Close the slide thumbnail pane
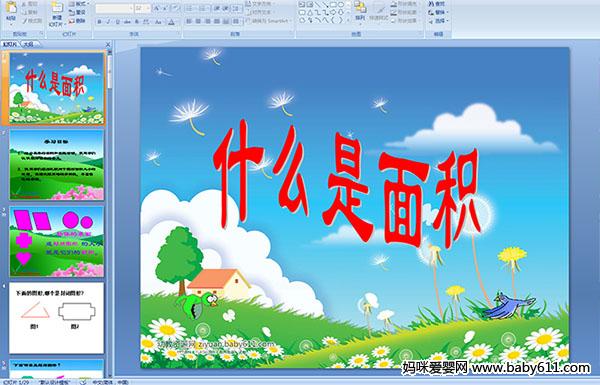 click(x=108, y=44)
